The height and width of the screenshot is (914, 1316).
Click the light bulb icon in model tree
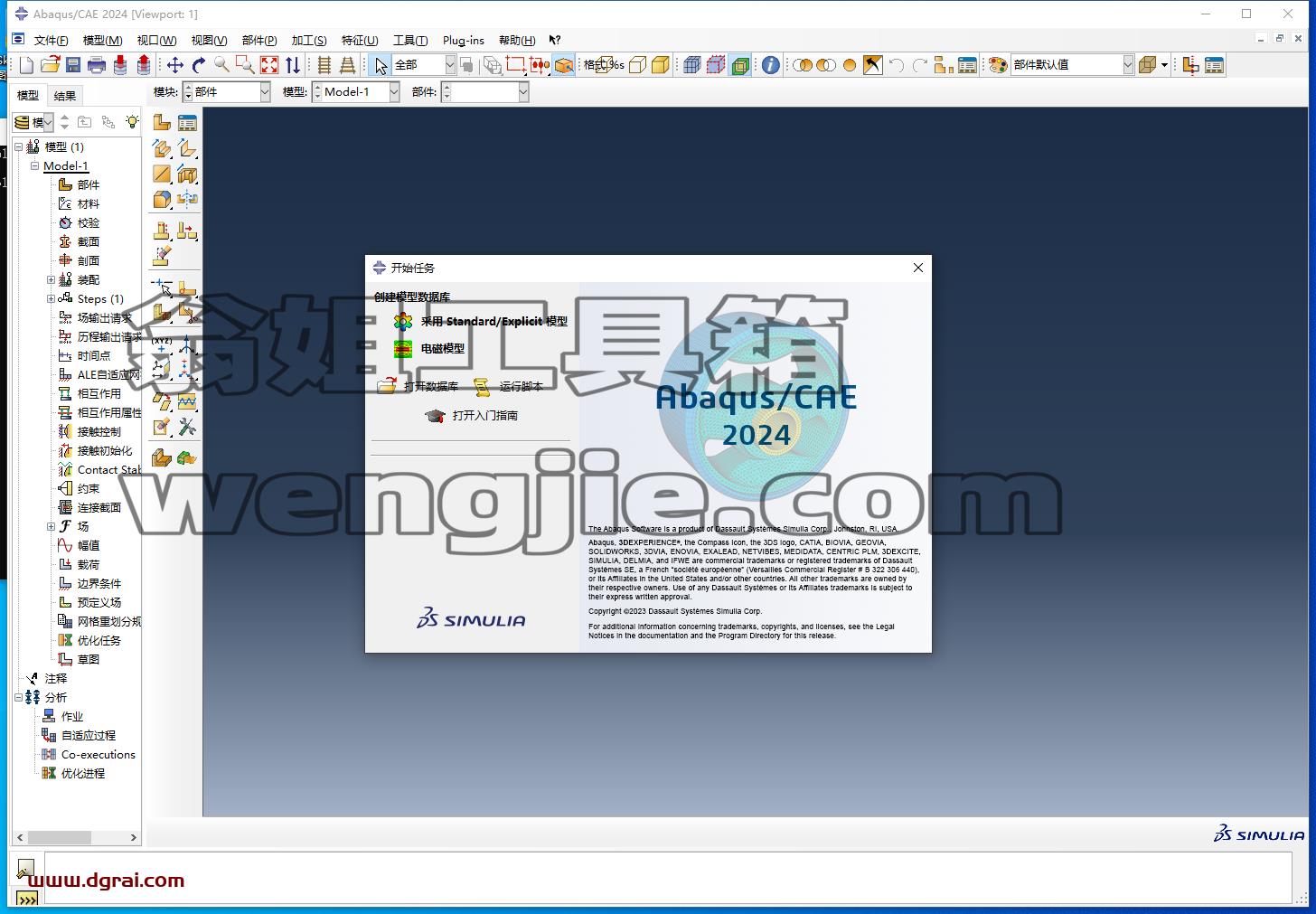click(x=132, y=122)
